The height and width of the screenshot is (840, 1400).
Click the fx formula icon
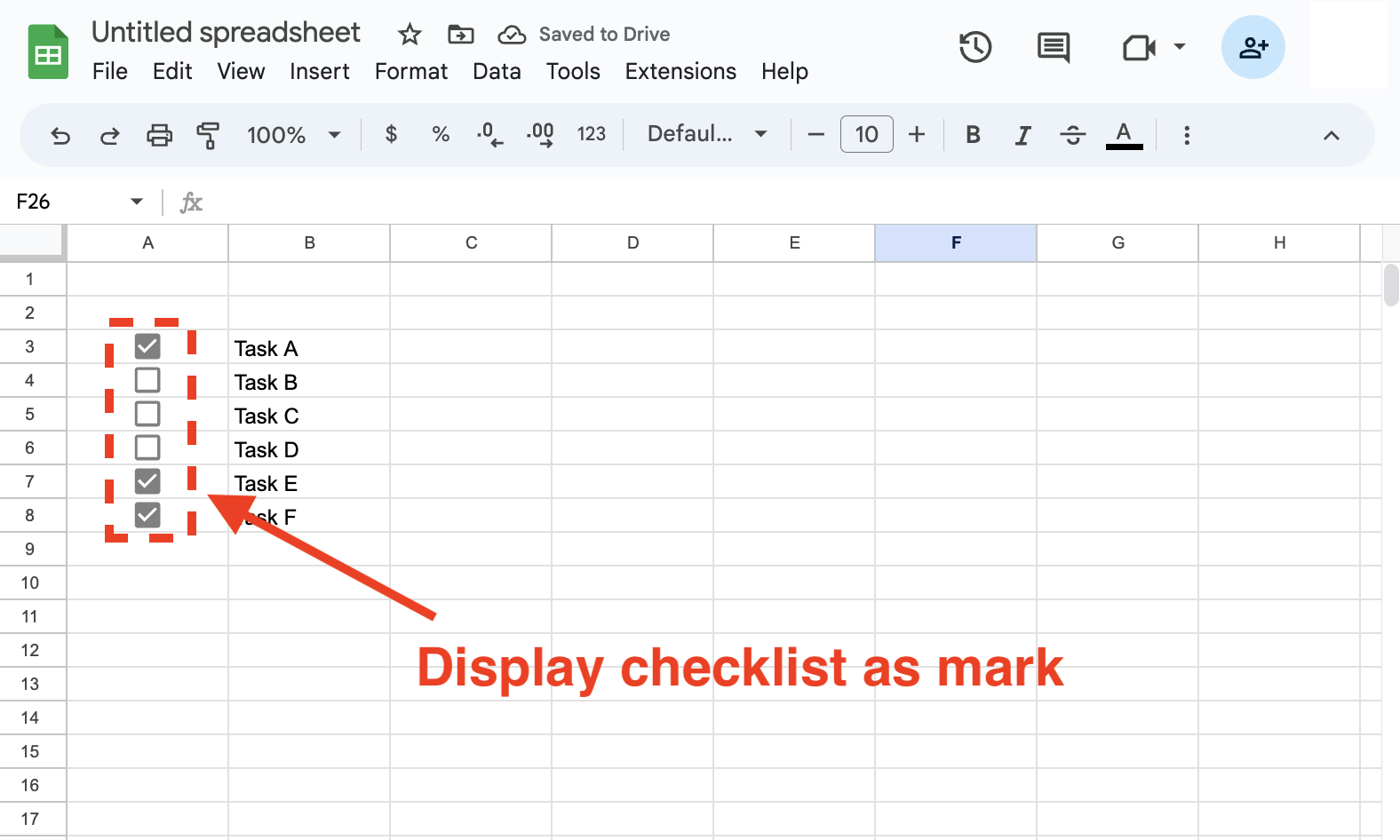pyautogui.click(x=191, y=202)
